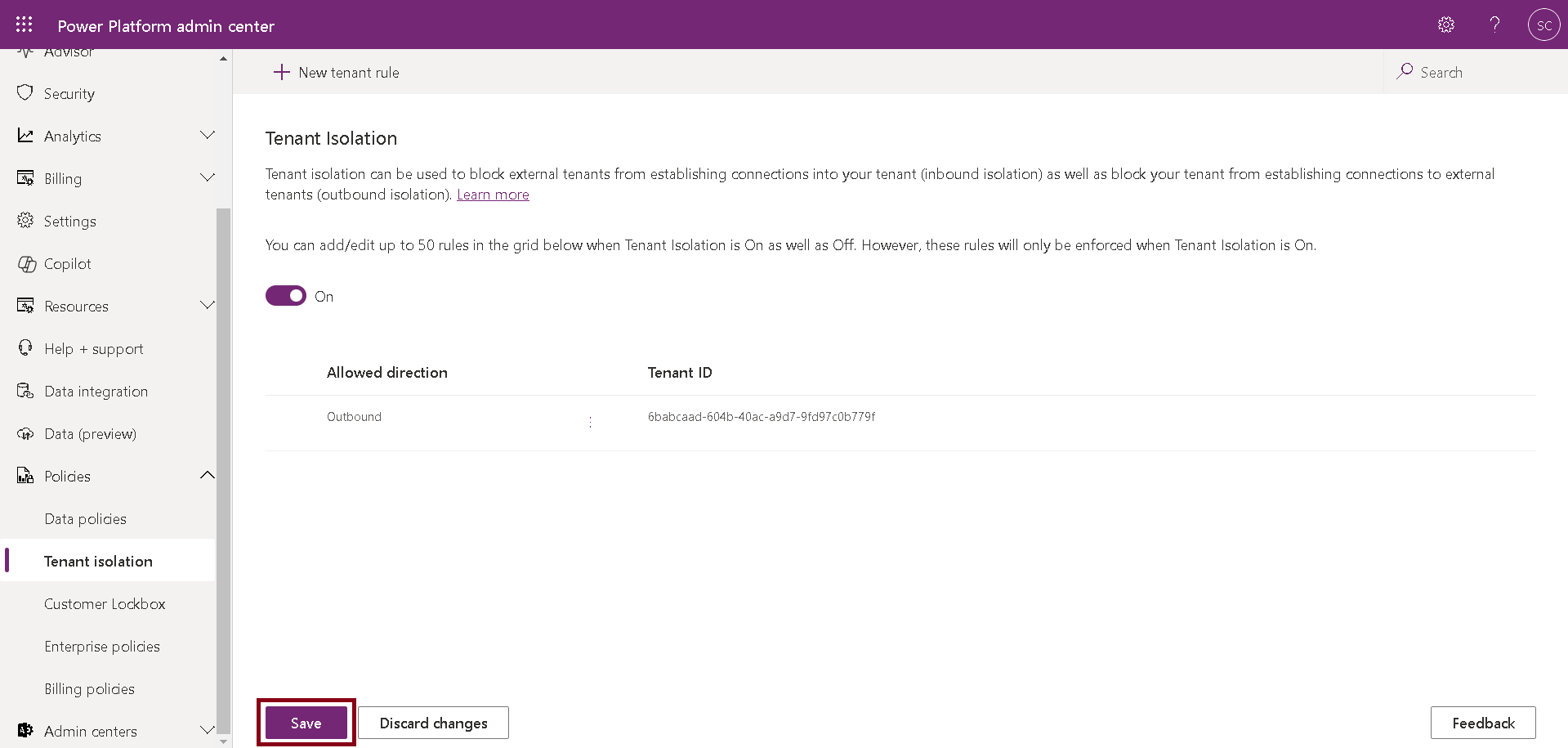
Task: Click the Copilot icon in sidebar
Action: (26, 264)
